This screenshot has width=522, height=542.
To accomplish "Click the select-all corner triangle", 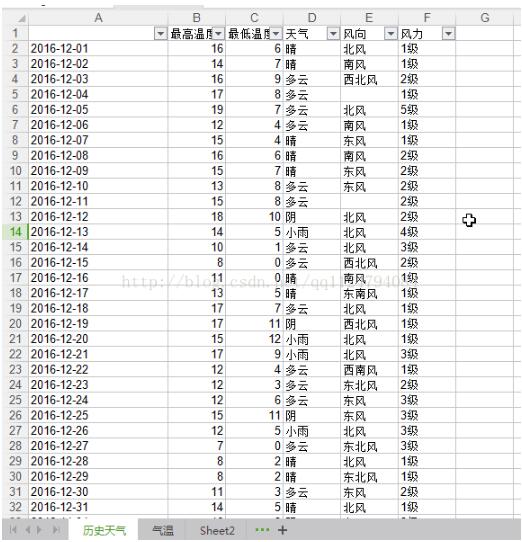I will tap(21, 18).
